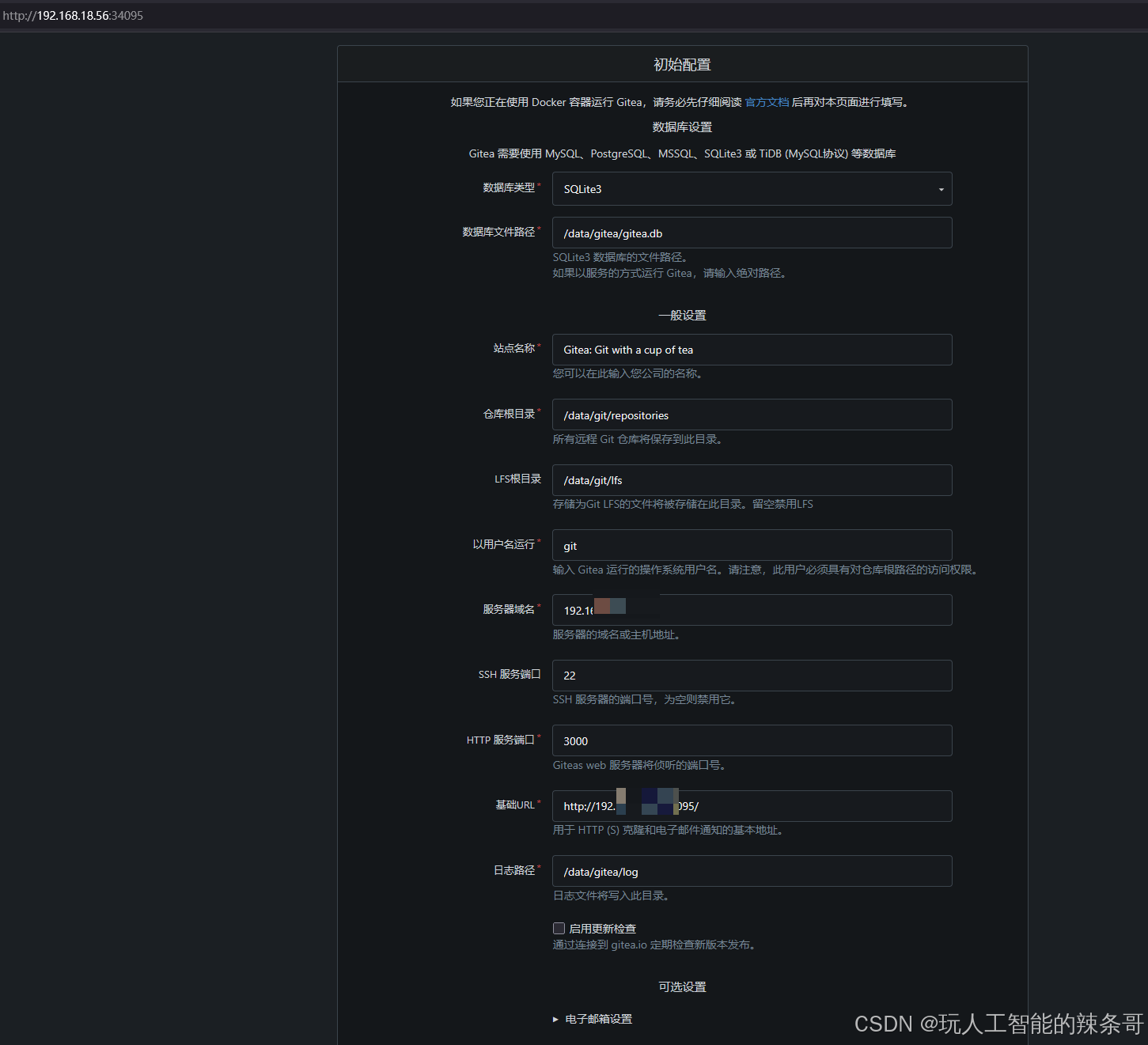Image resolution: width=1148 pixels, height=1045 pixels.
Task: Click the SSH server port field 22
Action: pos(752,676)
